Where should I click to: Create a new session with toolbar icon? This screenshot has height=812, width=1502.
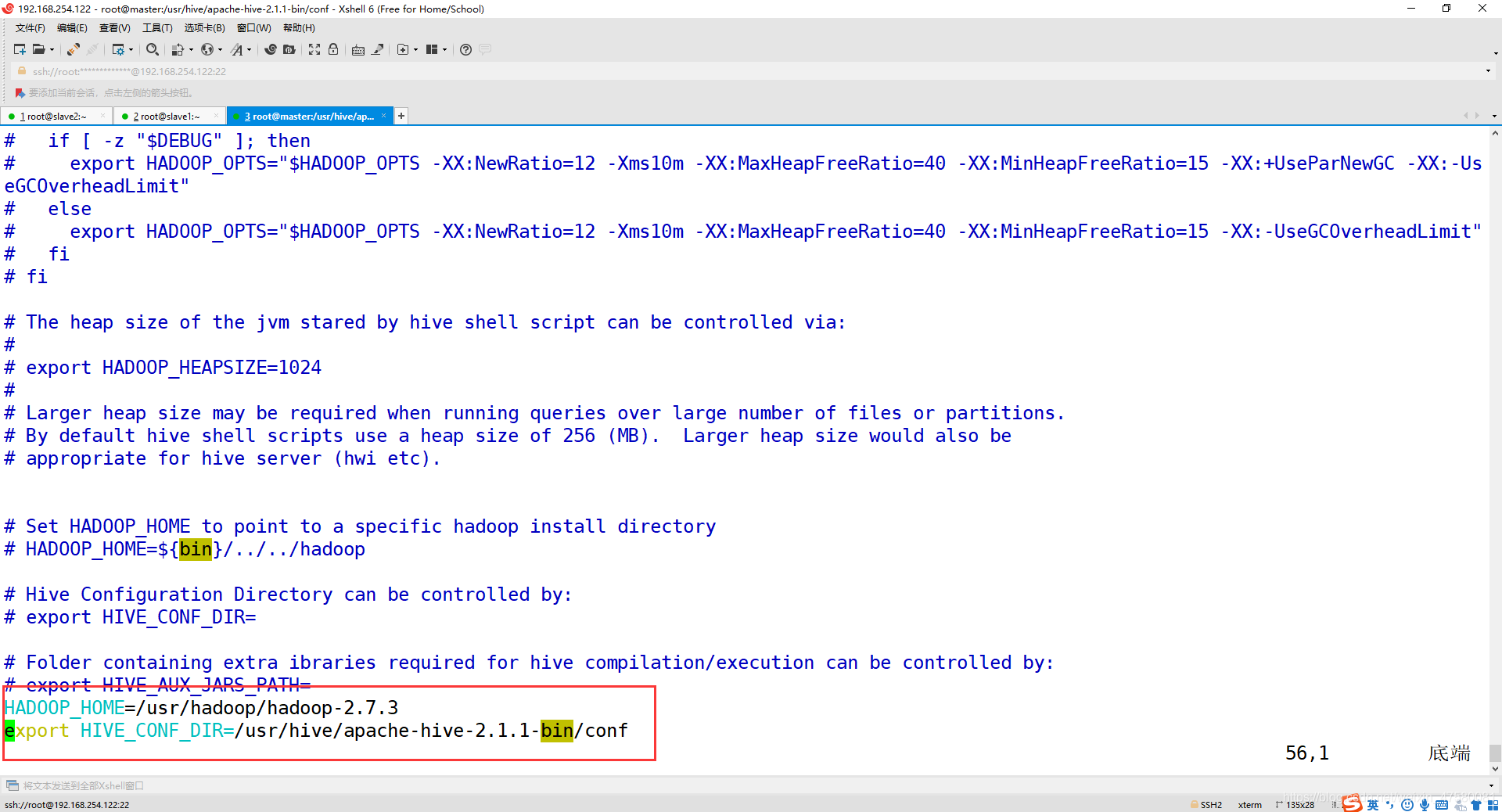coord(20,49)
